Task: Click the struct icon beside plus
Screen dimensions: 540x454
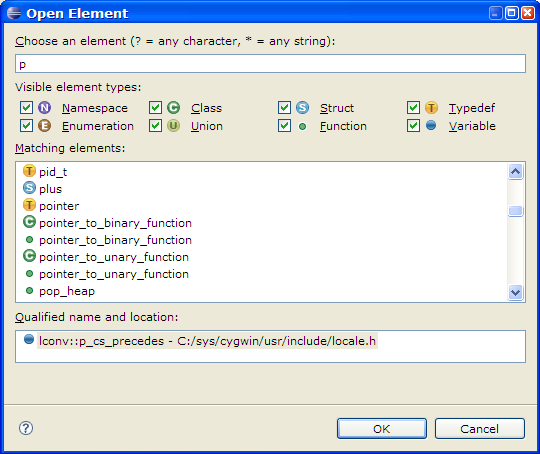Action: (29, 188)
